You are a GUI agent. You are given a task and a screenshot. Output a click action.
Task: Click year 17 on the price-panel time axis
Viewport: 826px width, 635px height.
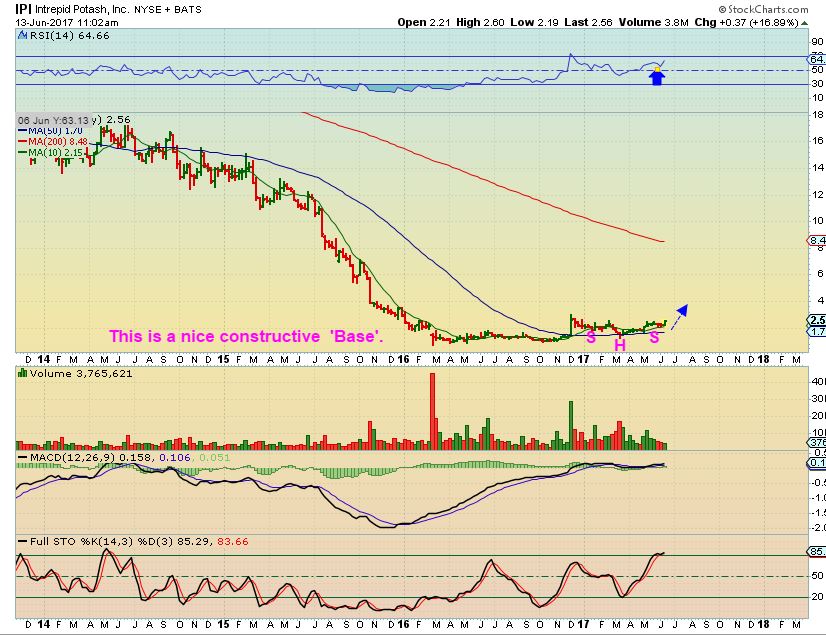[583, 359]
